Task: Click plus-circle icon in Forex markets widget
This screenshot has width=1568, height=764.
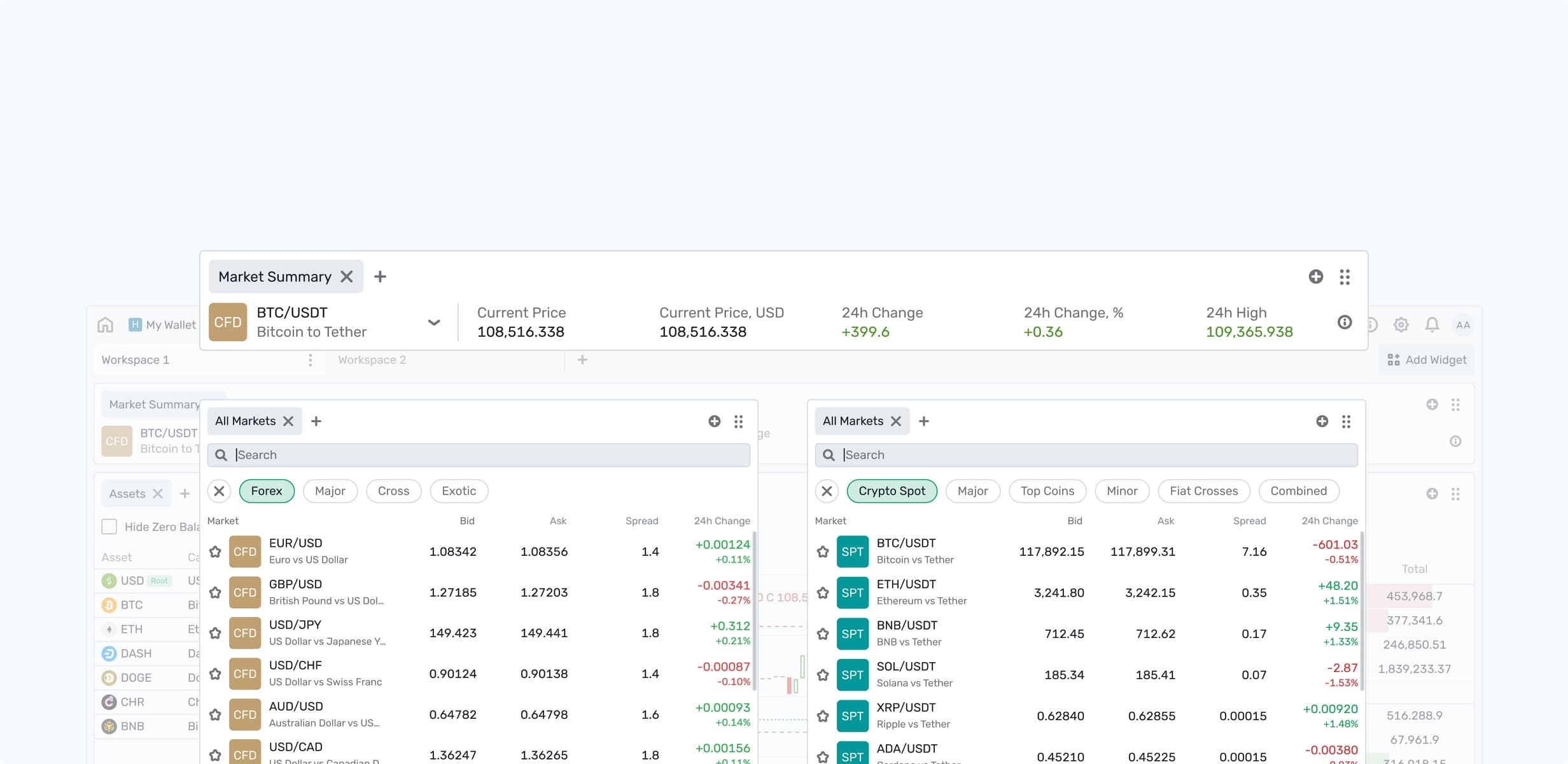Action: [x=715, y=421]
